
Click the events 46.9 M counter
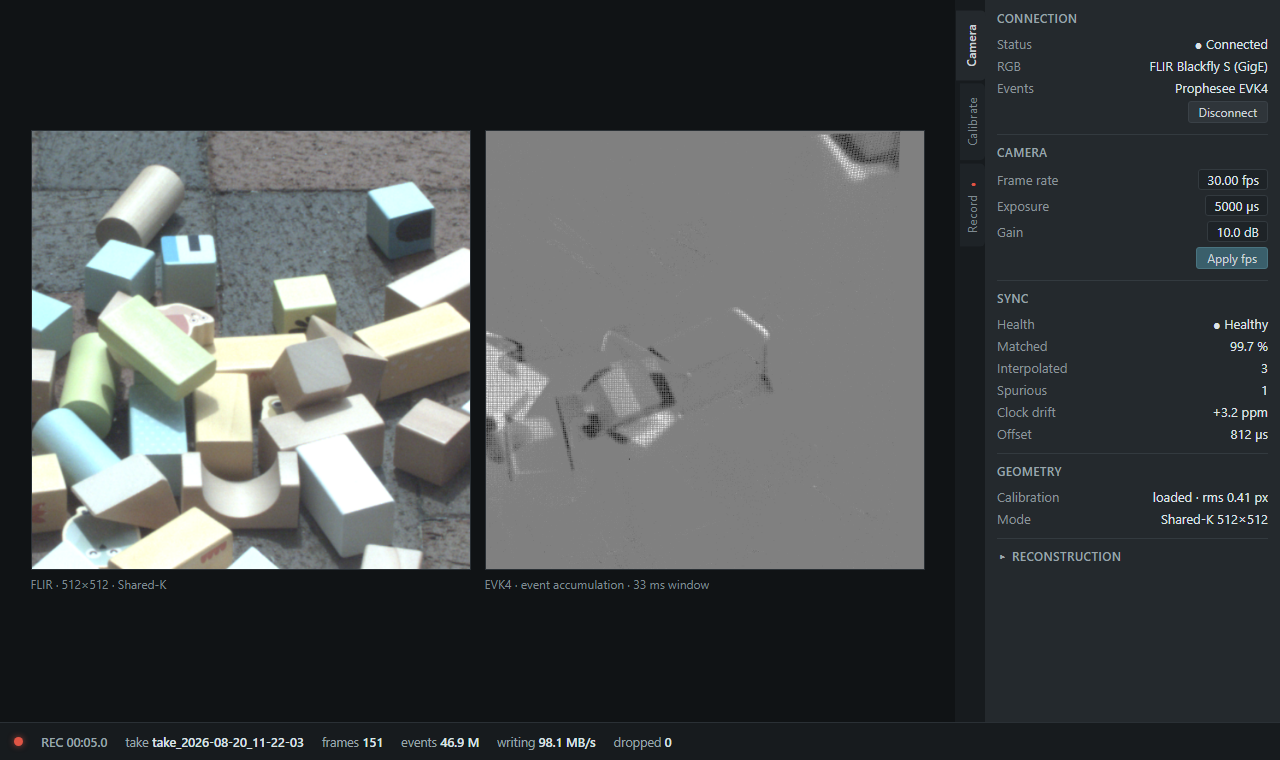coord(440,743)
